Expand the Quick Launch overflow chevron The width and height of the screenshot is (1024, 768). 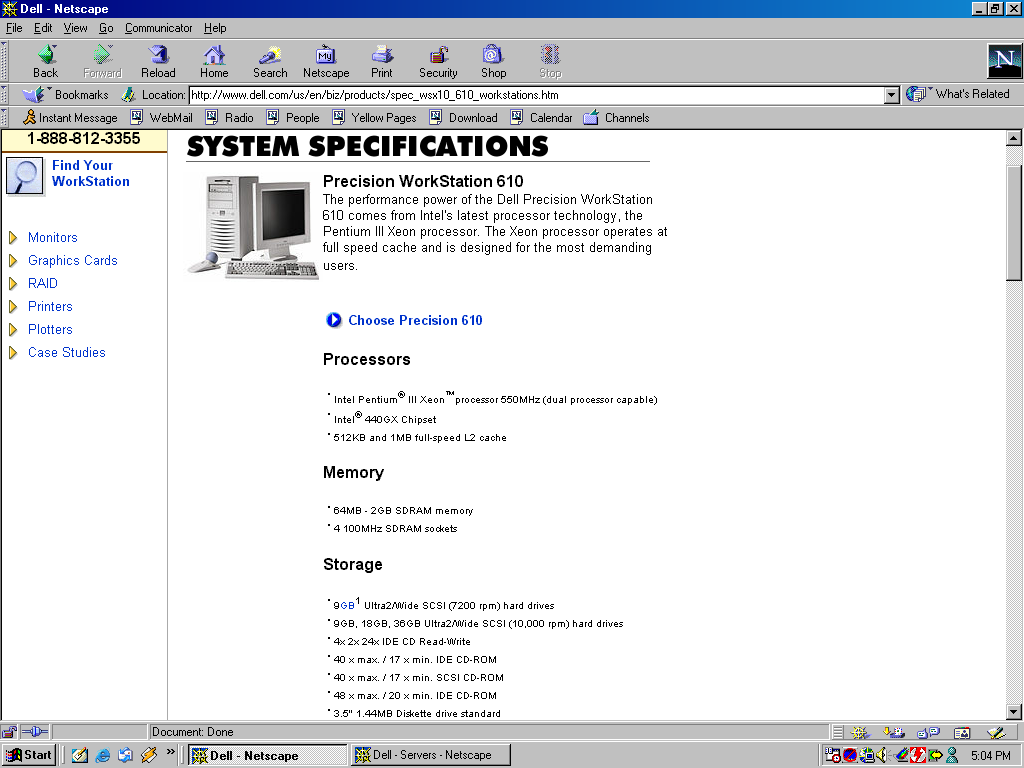coord(170,752)
